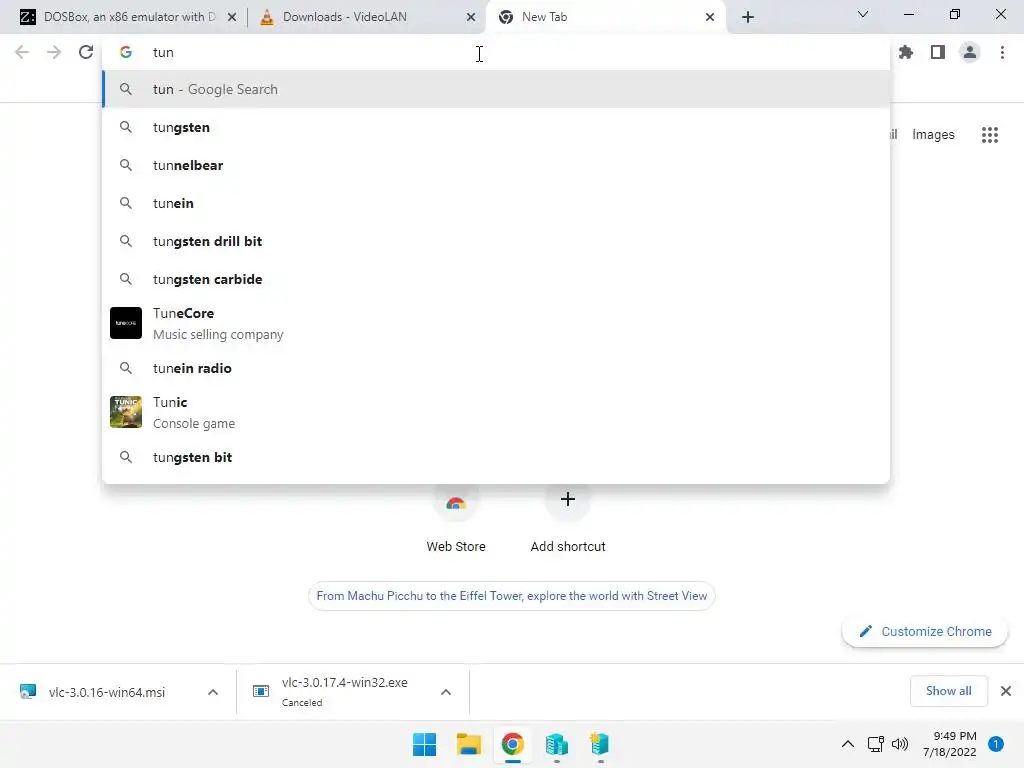1024x768 pixels.
Task: Click the canceled vlc-3.0.17.4-win32.exe download
Action: 344,692
